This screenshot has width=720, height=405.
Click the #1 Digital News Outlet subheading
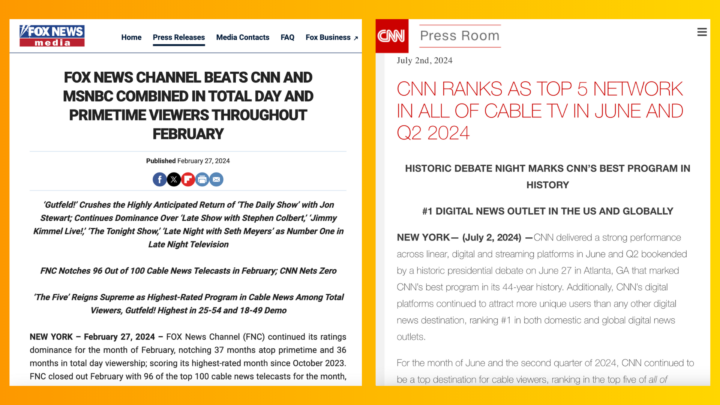point(547,211)
